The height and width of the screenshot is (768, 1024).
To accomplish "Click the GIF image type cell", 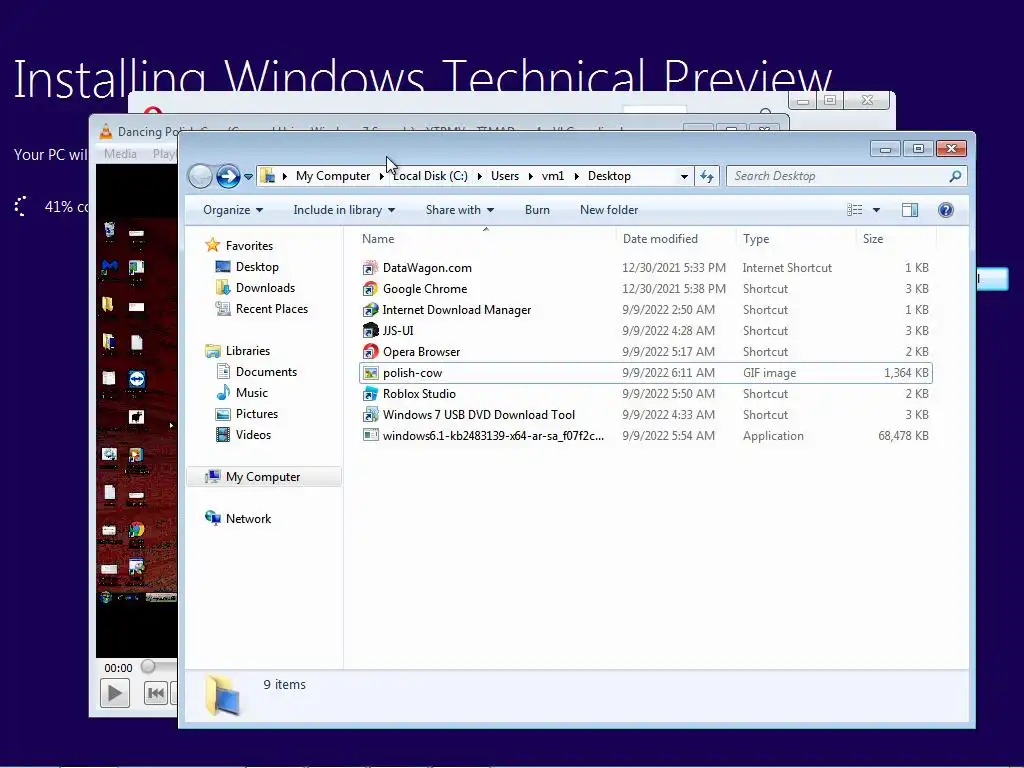I will tap(769, 373).
